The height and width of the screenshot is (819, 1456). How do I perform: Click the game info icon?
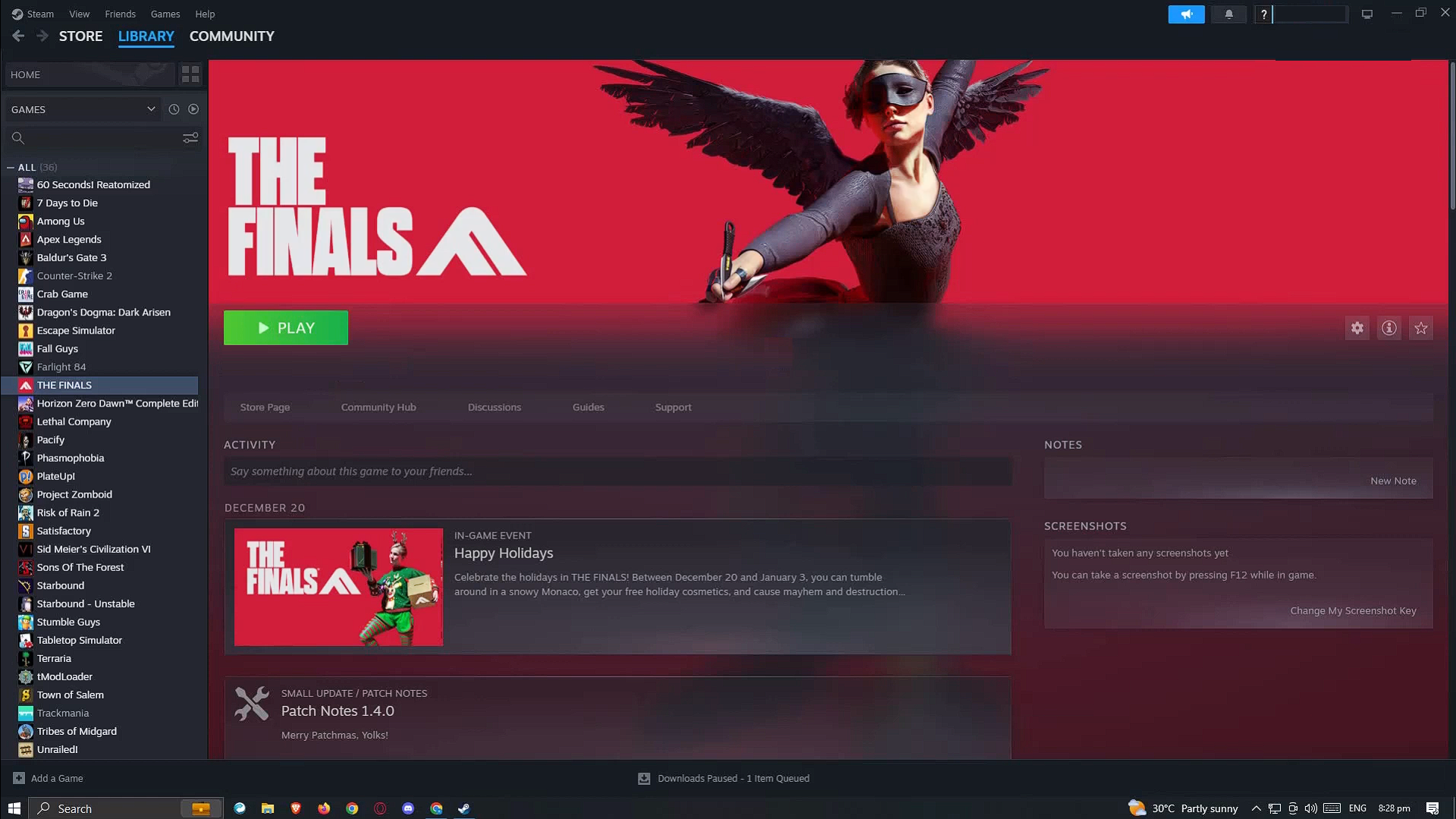(1389, 328)
